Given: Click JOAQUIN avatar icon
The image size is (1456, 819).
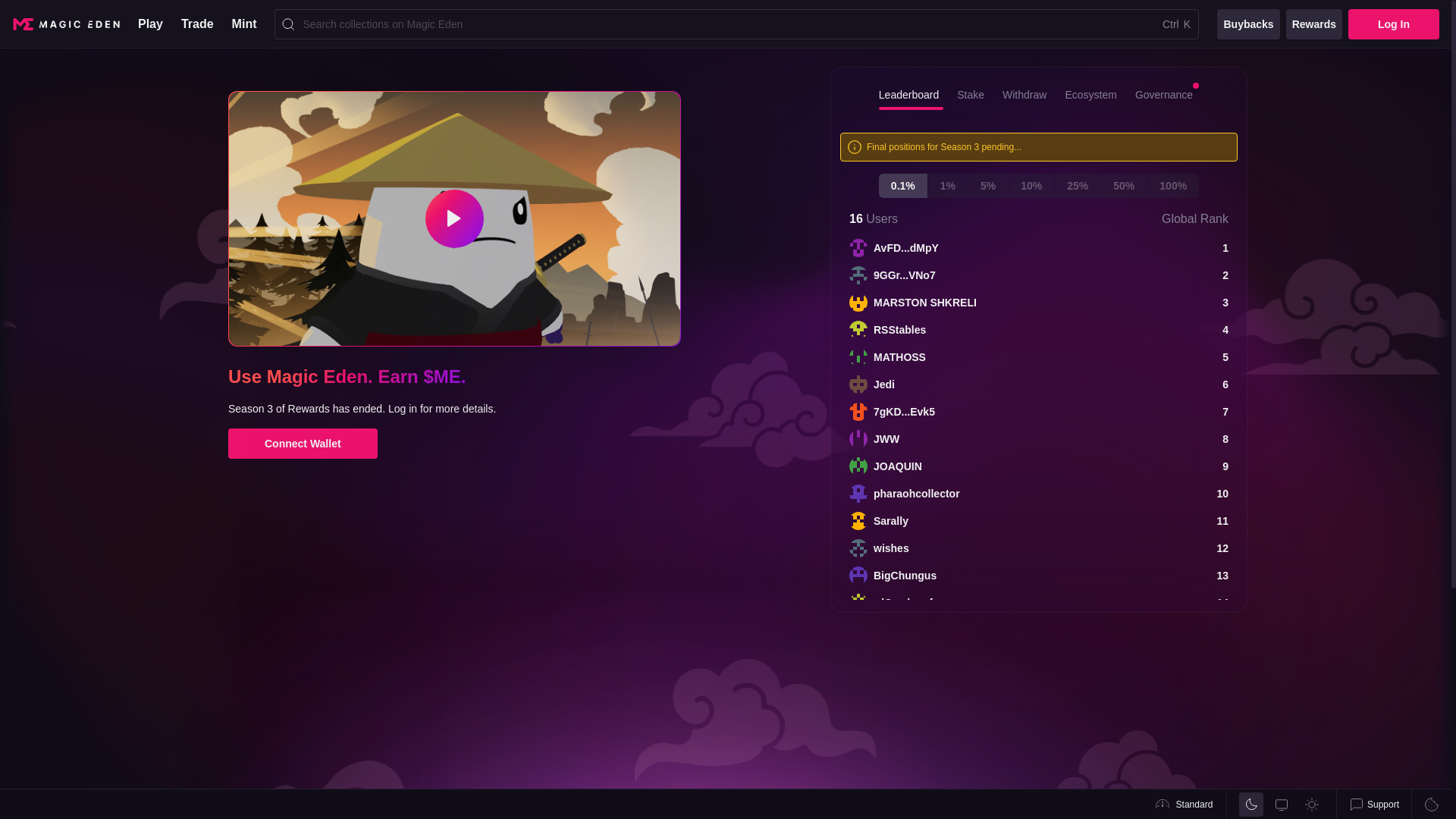Looking at the screenshot, I should (x=858, y=466).
